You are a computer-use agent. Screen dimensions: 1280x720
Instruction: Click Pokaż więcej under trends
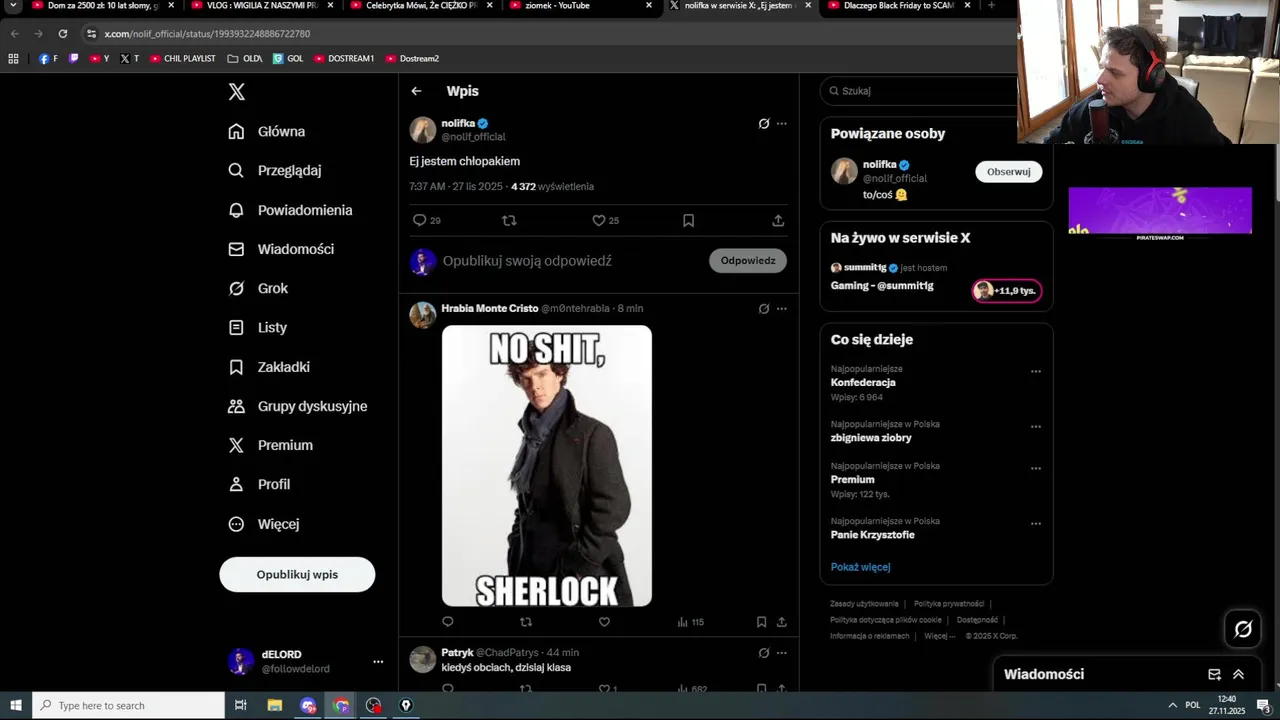pos(860,567)
